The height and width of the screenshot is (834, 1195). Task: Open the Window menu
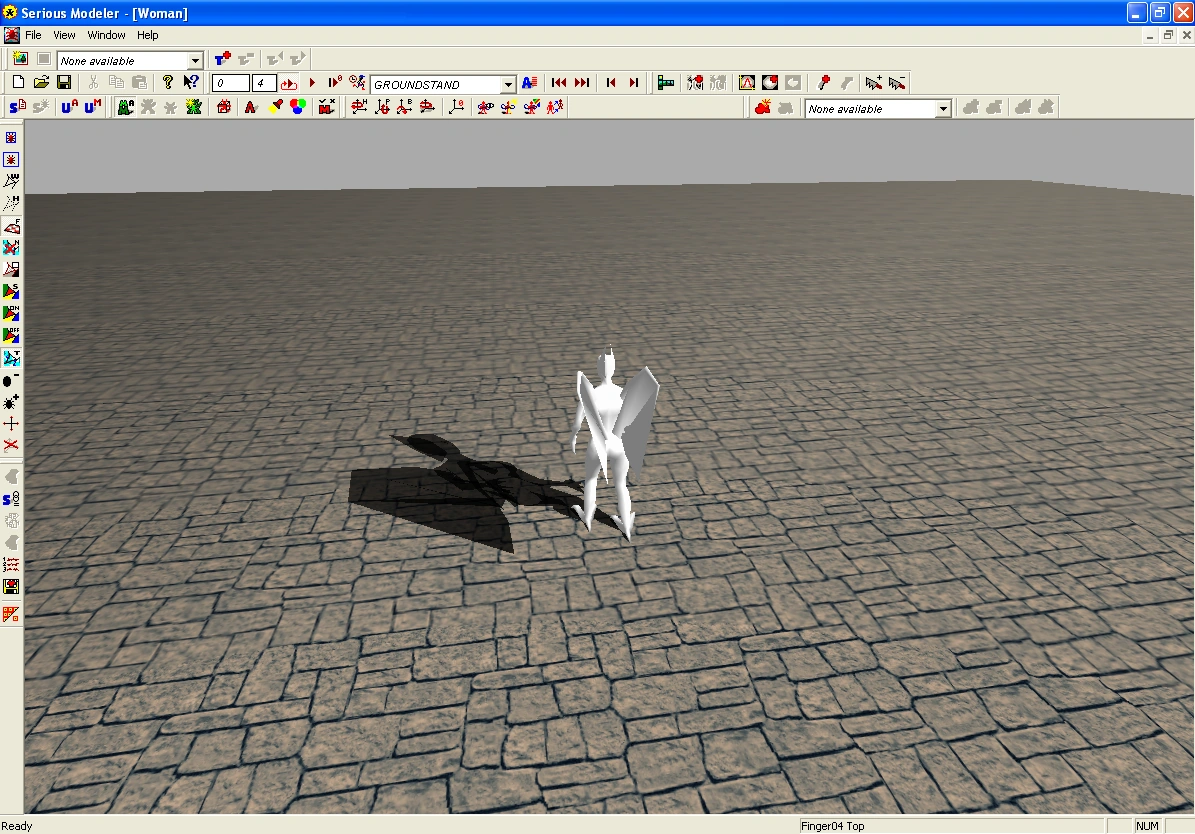click(x=106, y=35)
